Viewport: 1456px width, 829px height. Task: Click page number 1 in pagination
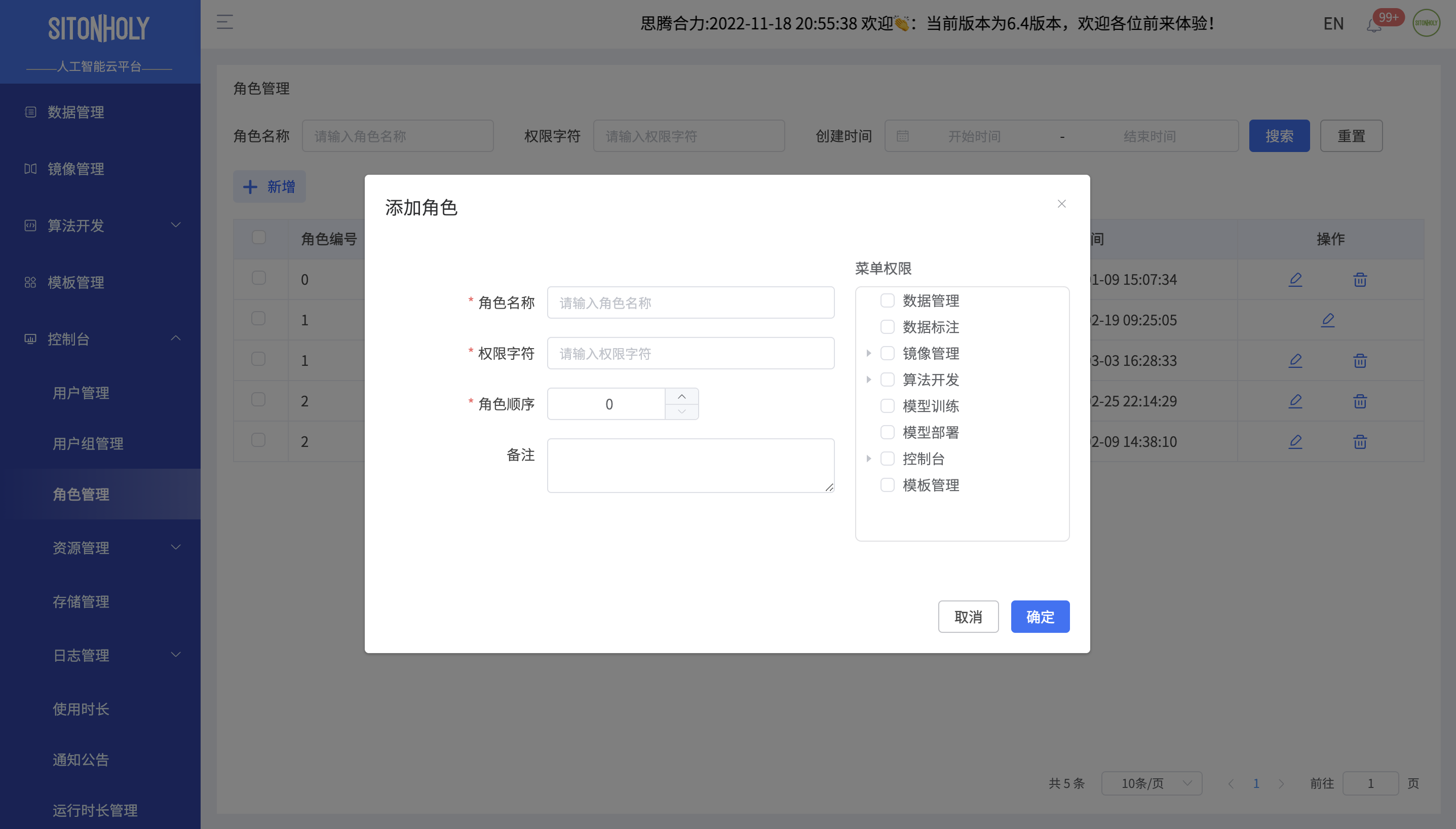click(1256, 783)
